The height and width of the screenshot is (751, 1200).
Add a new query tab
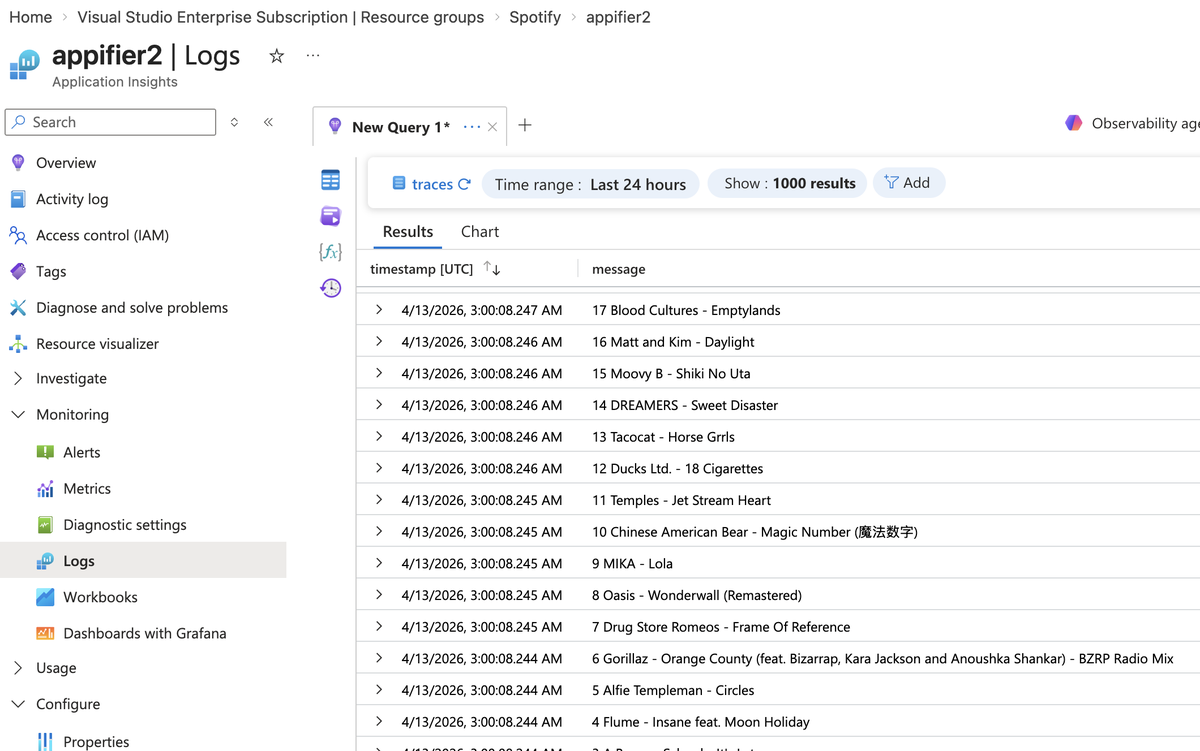[x=525, y=125]
